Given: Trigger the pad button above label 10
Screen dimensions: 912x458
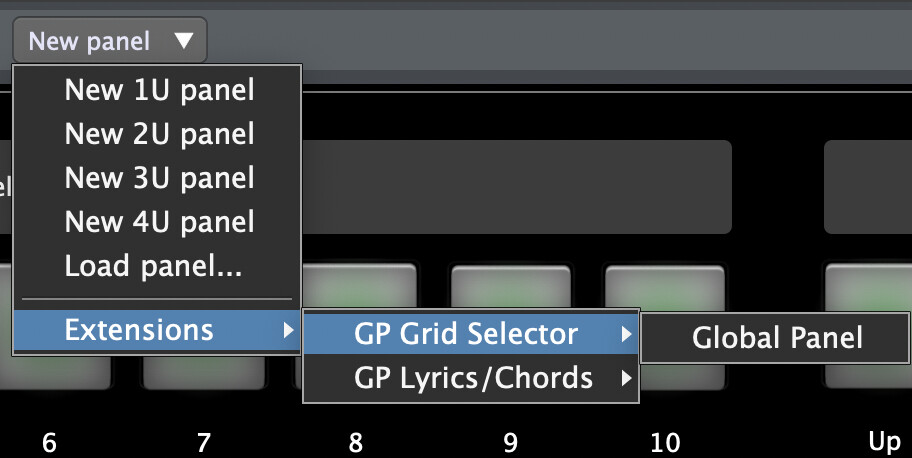Looking at the screenshot, I should coord(664,285).
